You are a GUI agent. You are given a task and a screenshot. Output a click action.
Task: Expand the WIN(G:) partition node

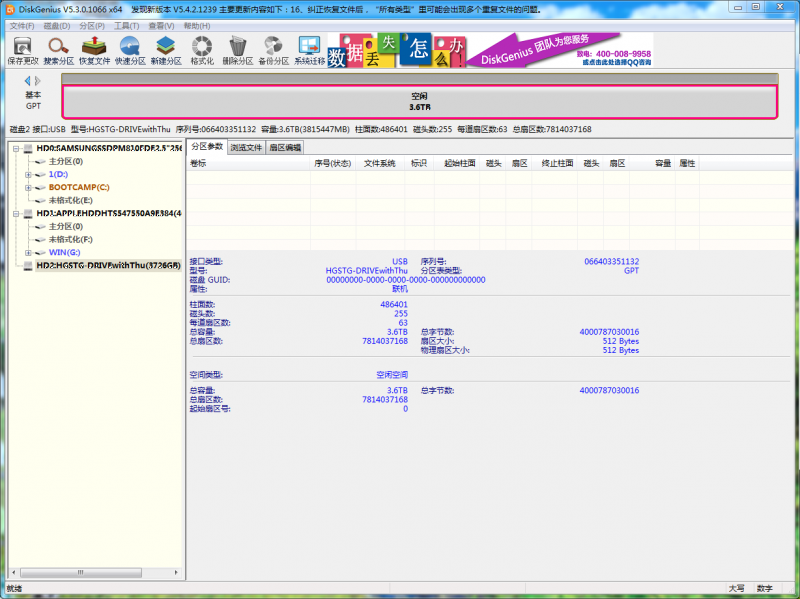click(x=28, y=253)
